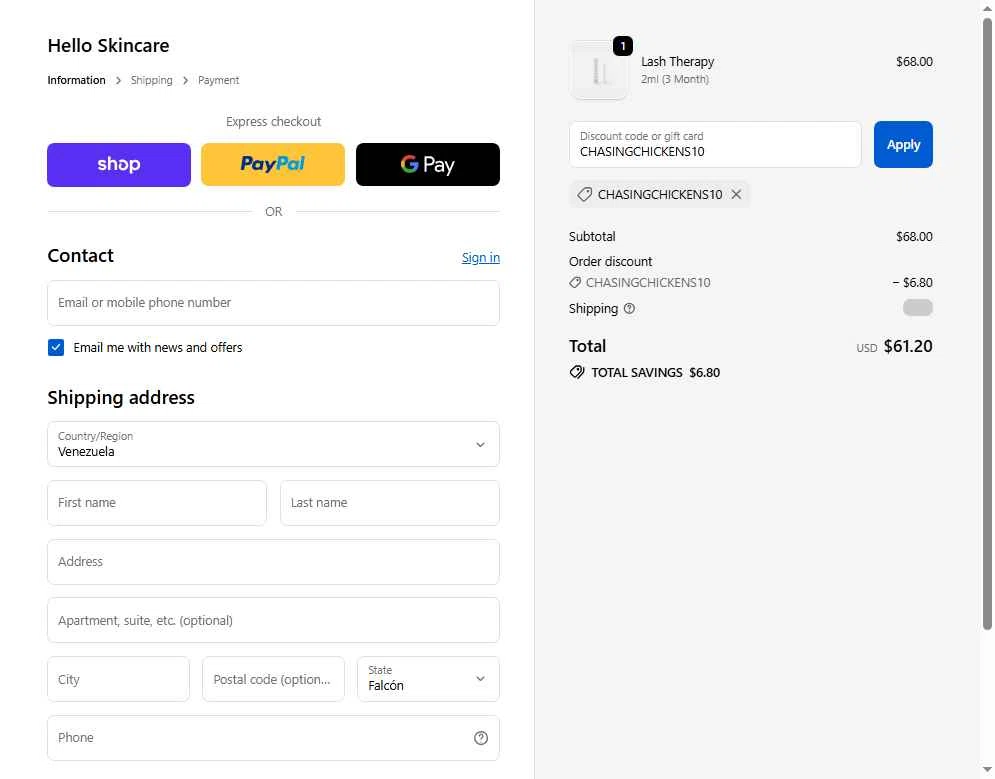Focus the Email or mobile phone field
This screenshot has width=995, height=779.
pyautogui.click(x=273, y=303)
